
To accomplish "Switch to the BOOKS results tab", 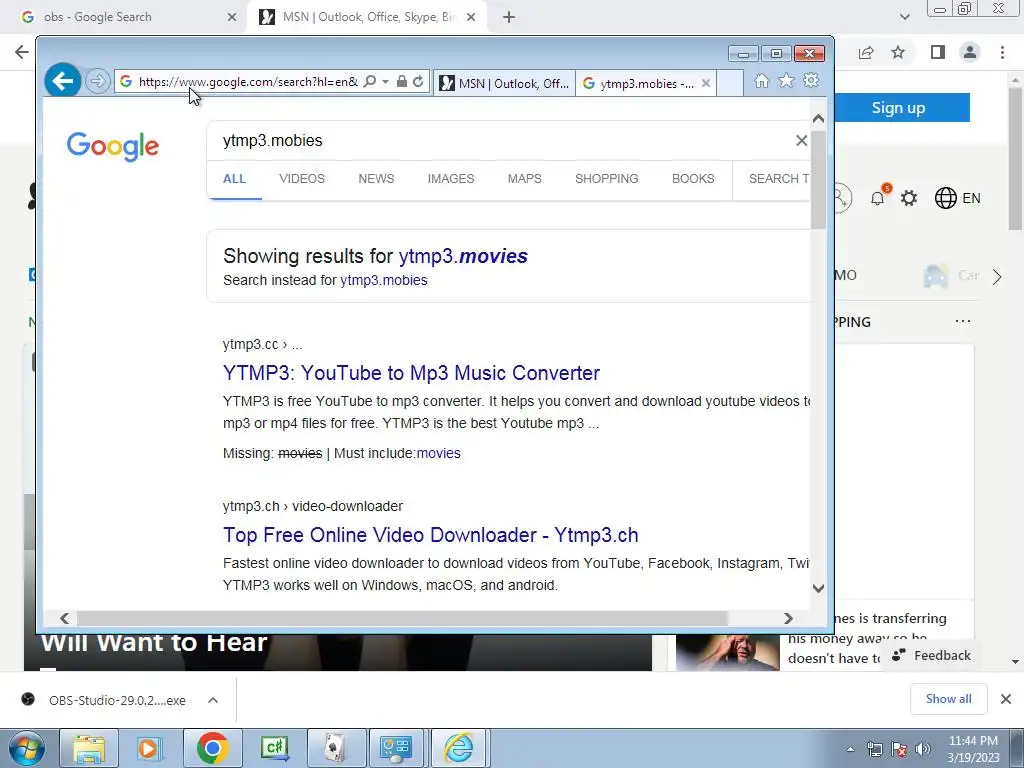I will click(693, 179).
